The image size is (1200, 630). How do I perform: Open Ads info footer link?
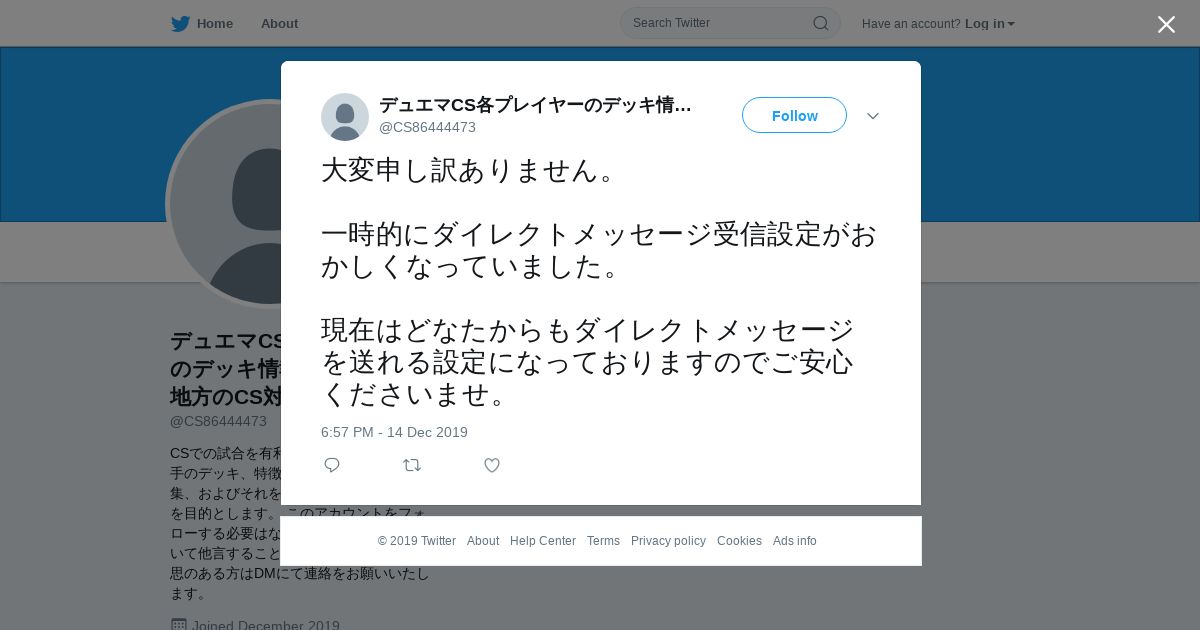coord(795,541)
